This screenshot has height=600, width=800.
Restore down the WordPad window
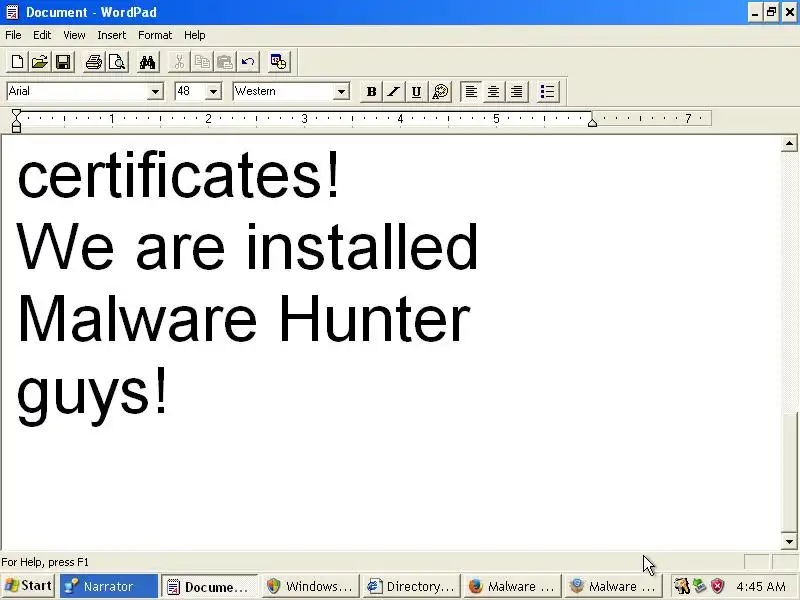tap(772, 12)
